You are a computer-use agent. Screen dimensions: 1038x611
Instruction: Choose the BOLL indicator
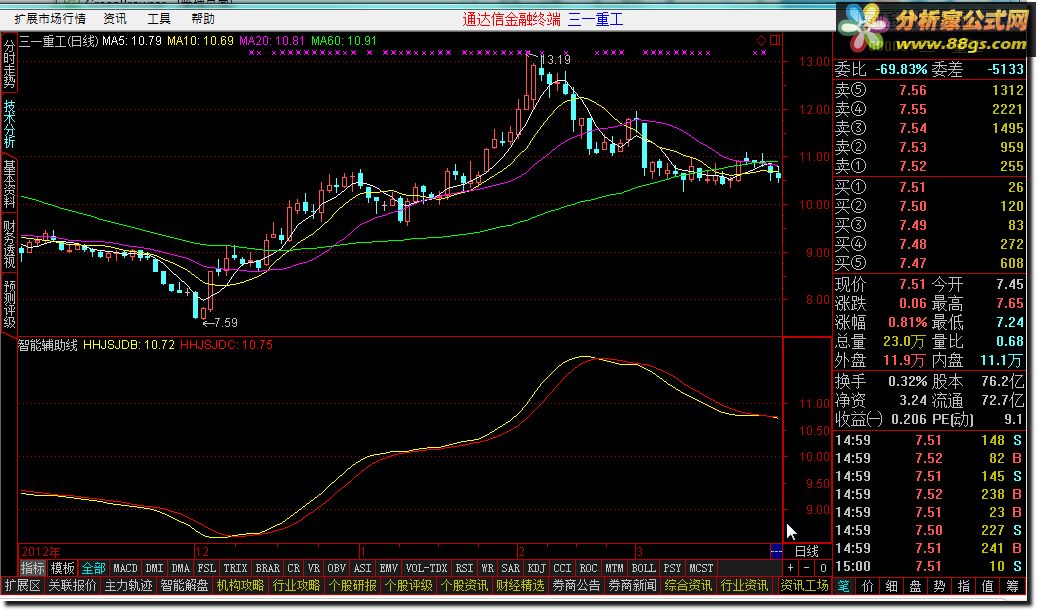click(643, 568)
